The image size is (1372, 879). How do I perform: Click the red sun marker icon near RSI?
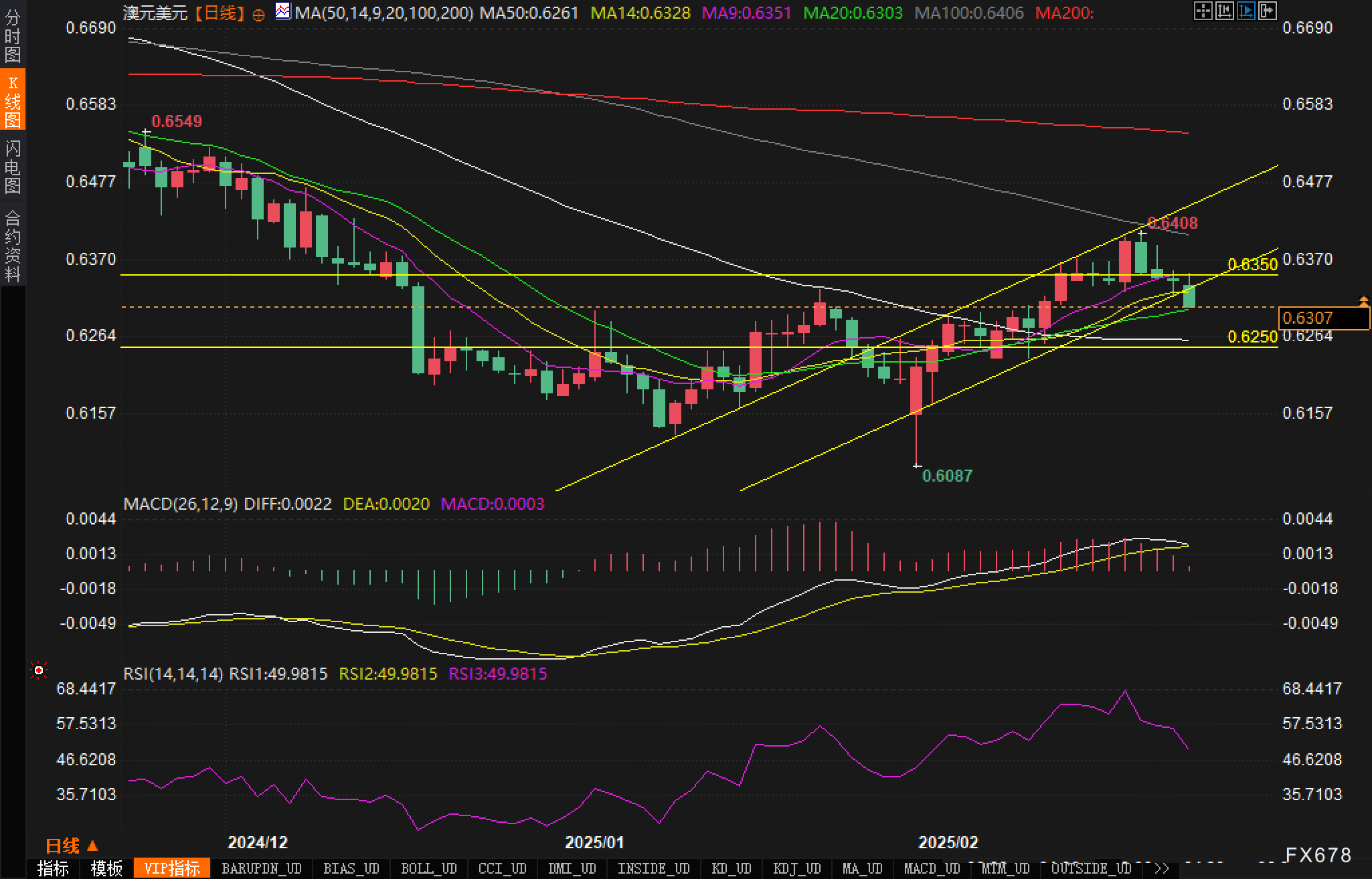(x=39, y=670)
